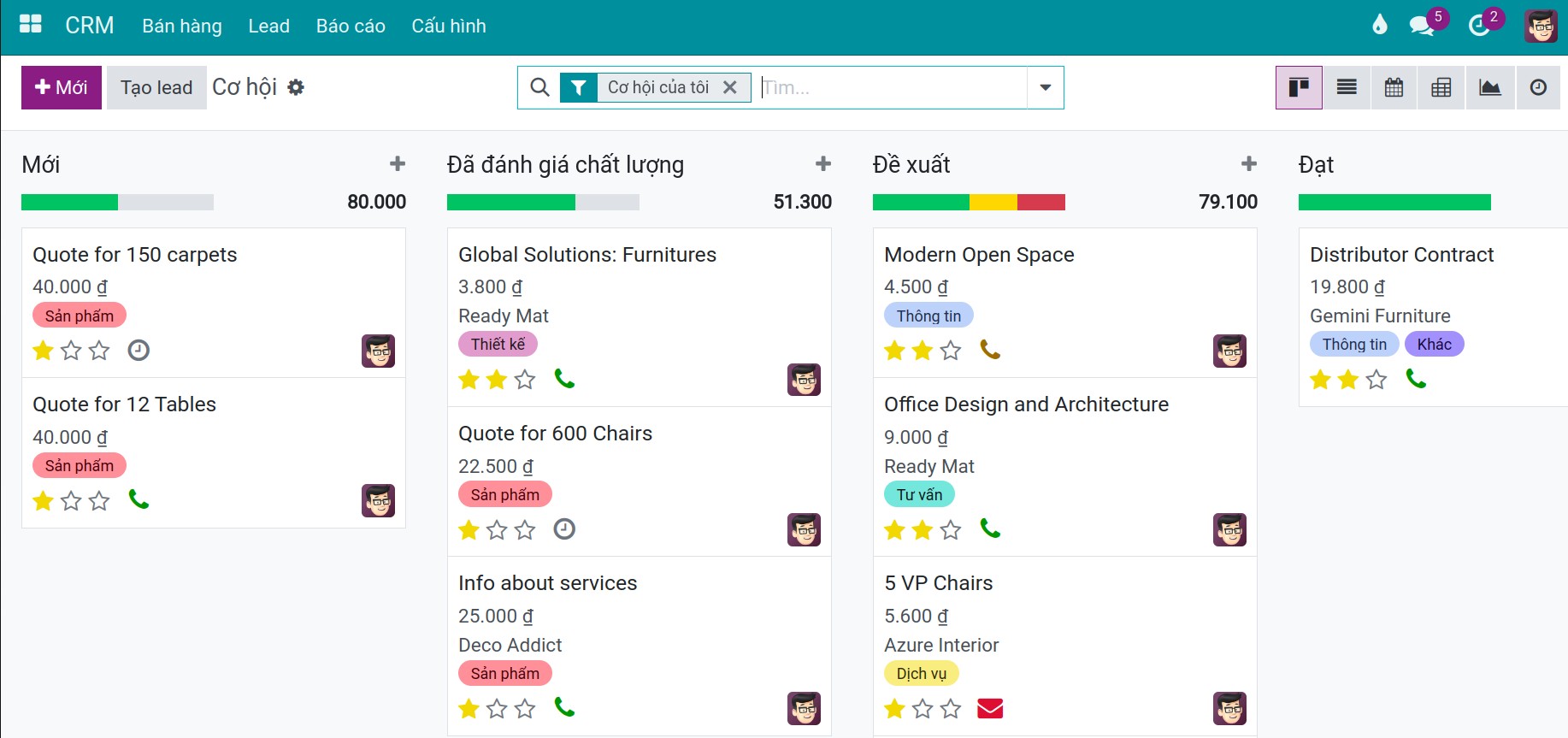Open the conversations messages icon
Viewport: 1568px width, 738px height.
point(1422,26)
